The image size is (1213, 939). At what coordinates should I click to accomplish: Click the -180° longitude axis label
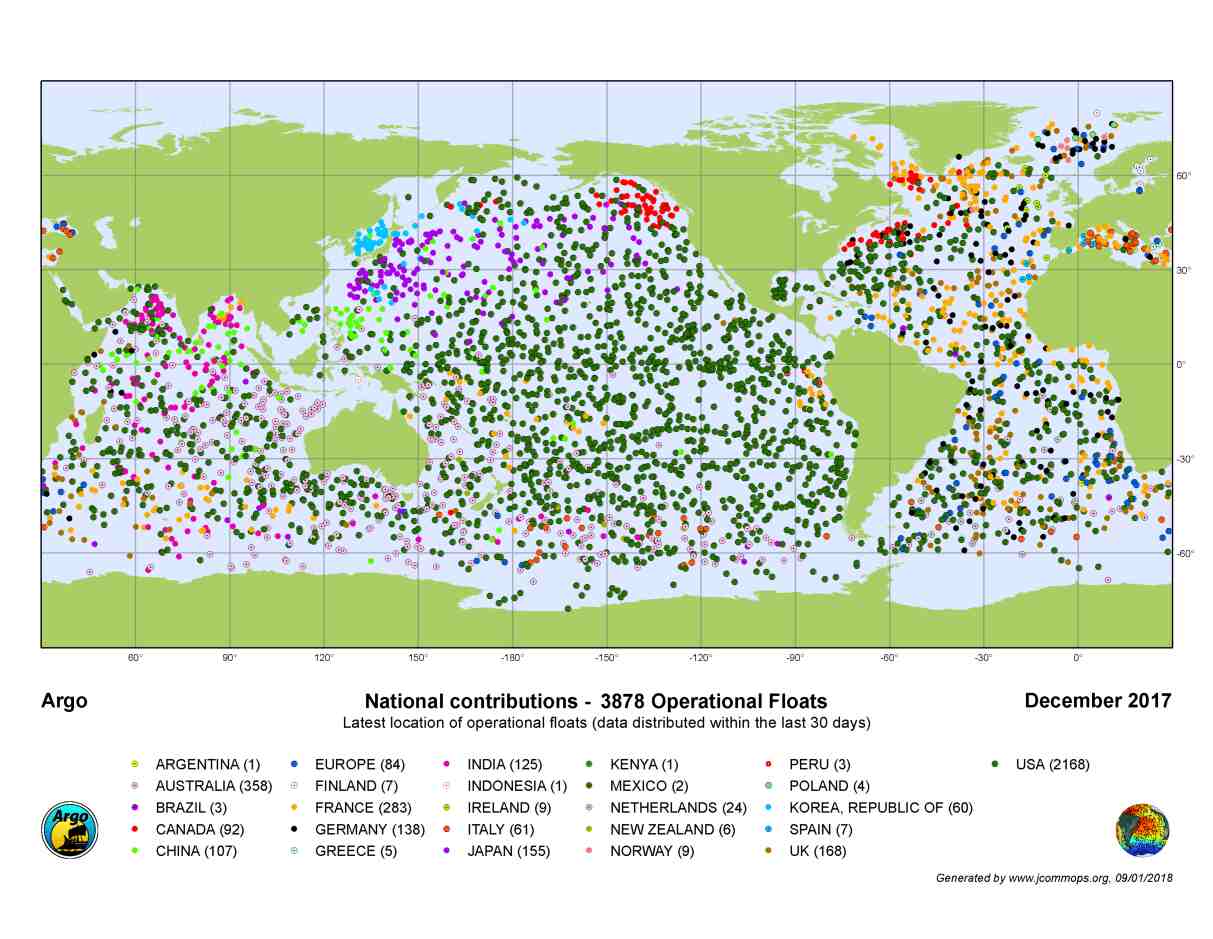point(512,658)
